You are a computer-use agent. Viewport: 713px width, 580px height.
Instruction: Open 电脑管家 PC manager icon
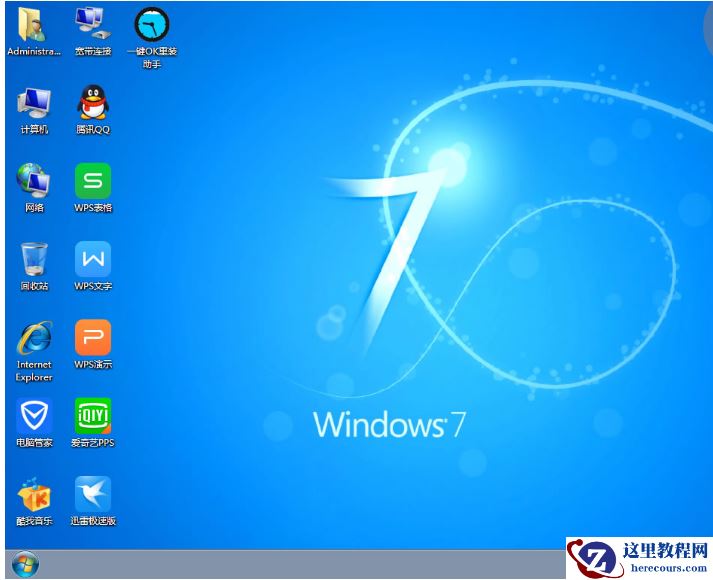click(x=34, y=415)
